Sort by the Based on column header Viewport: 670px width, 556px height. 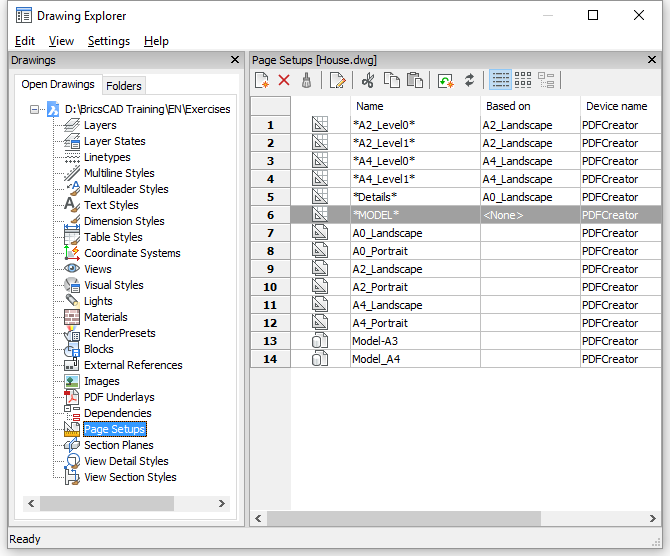point(508,106)
